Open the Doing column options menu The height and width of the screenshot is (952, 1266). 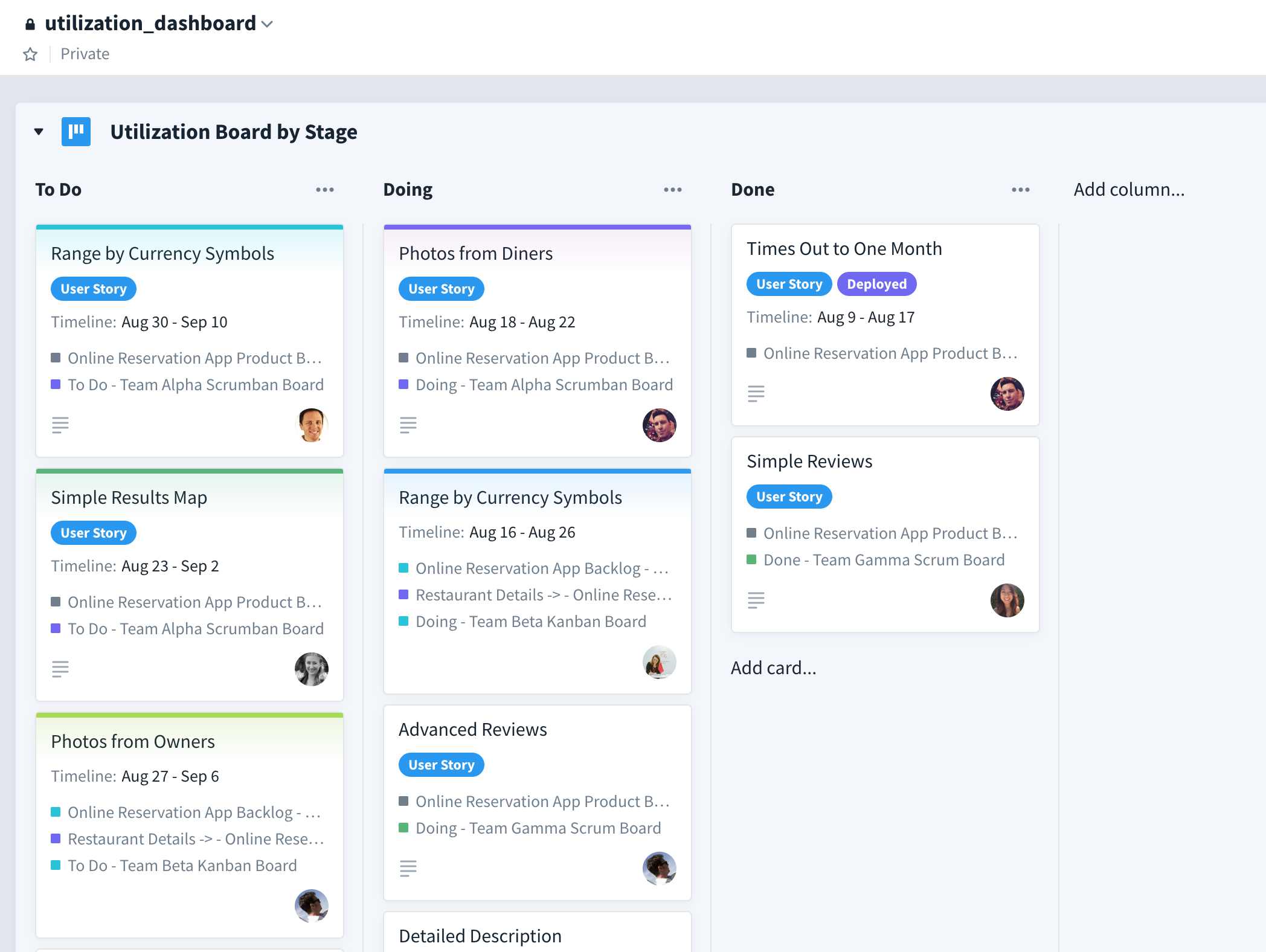[672, 189]
